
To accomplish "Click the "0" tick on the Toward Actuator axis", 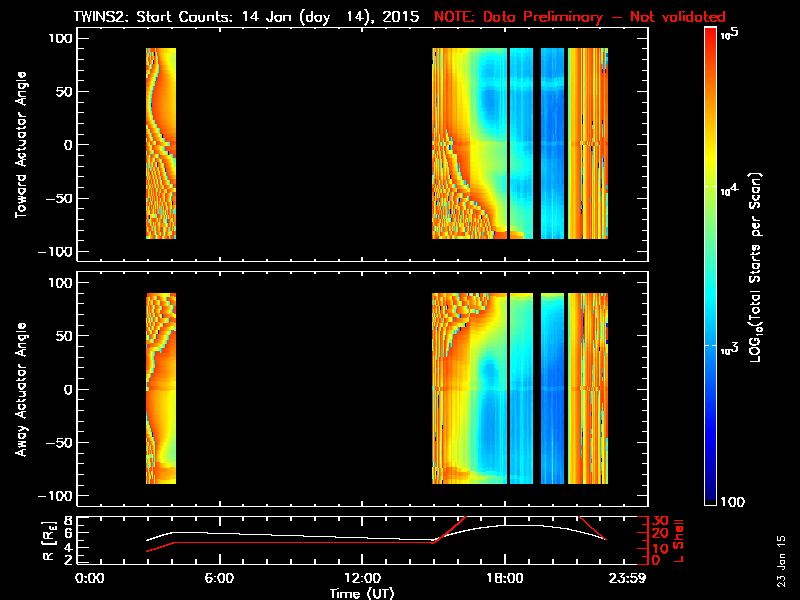I will click(68, 145).
